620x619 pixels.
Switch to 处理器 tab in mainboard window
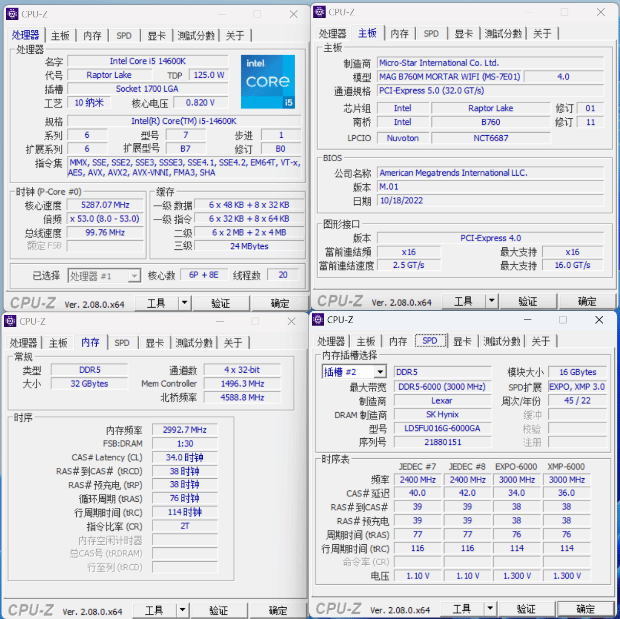coord(333,34)
